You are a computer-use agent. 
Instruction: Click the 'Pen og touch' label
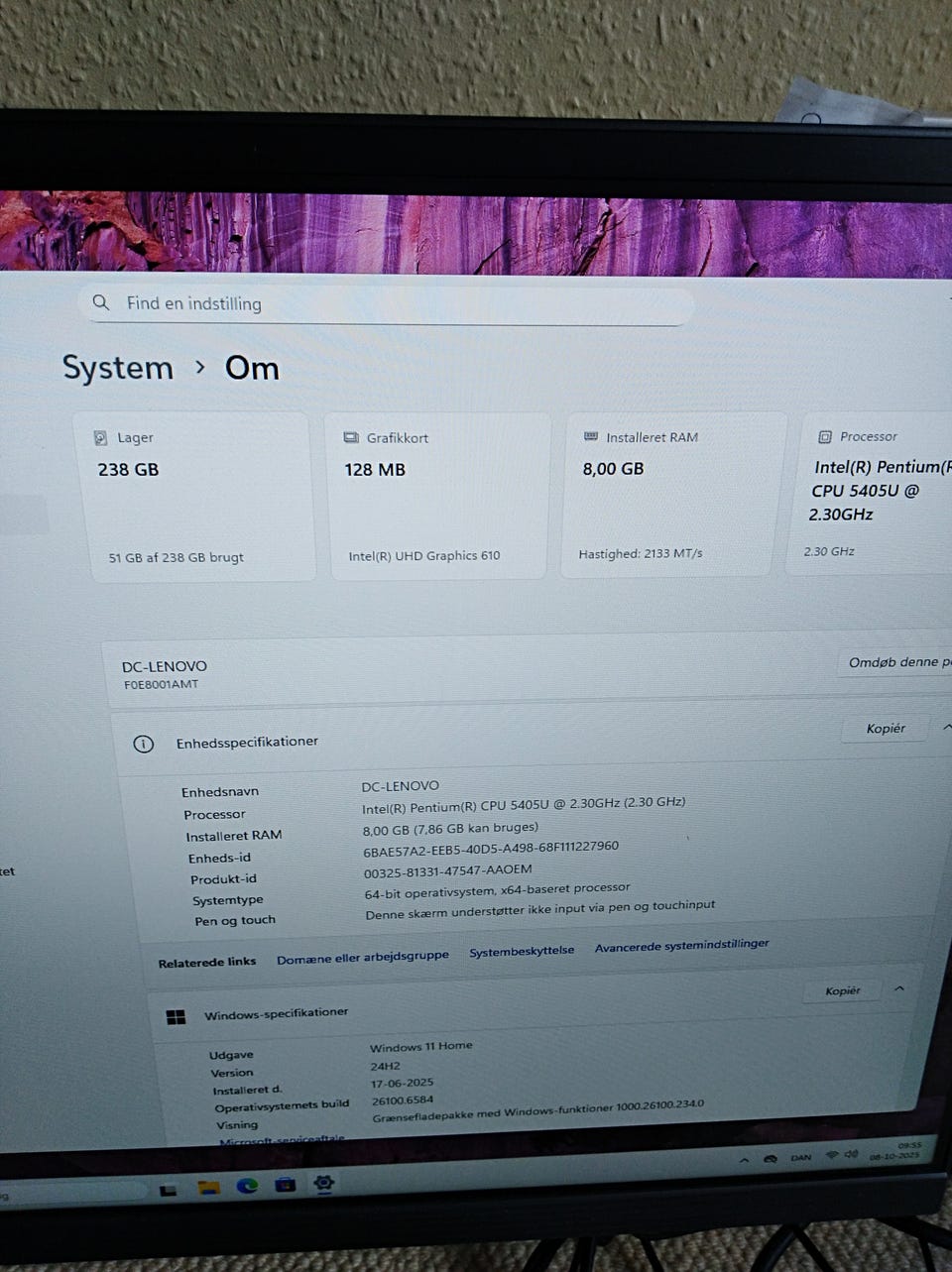[235, 921]
